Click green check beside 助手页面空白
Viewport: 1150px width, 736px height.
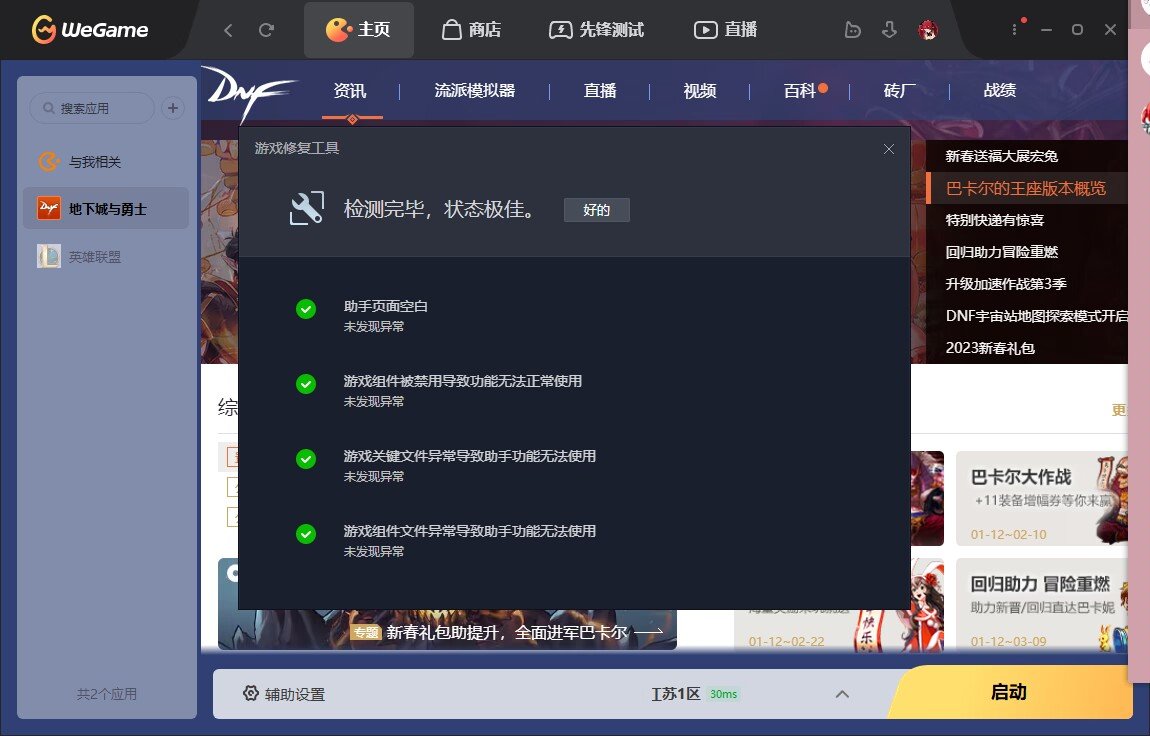pos(306,309)
